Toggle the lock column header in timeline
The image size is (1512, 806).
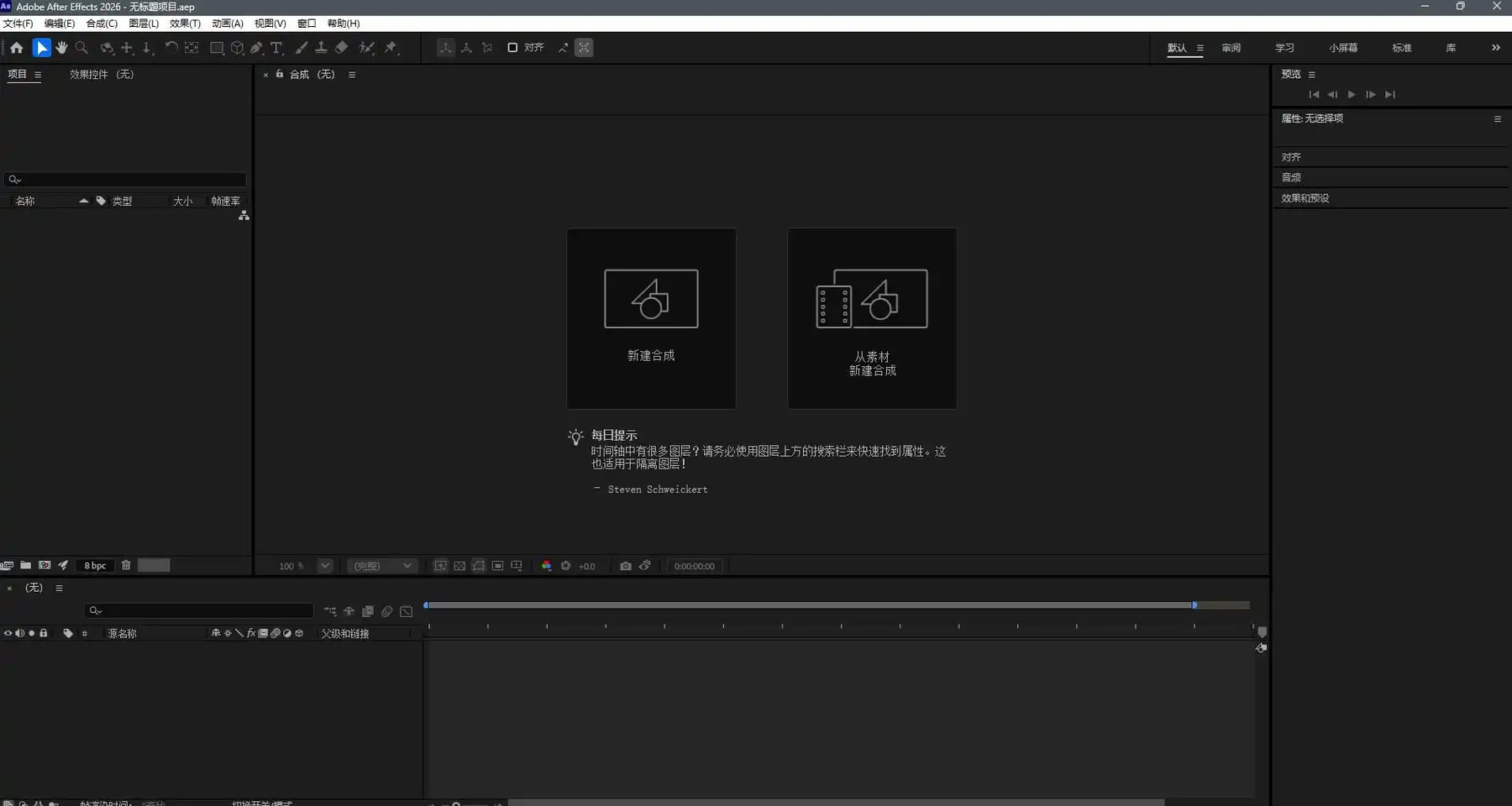tap(44, 633)
